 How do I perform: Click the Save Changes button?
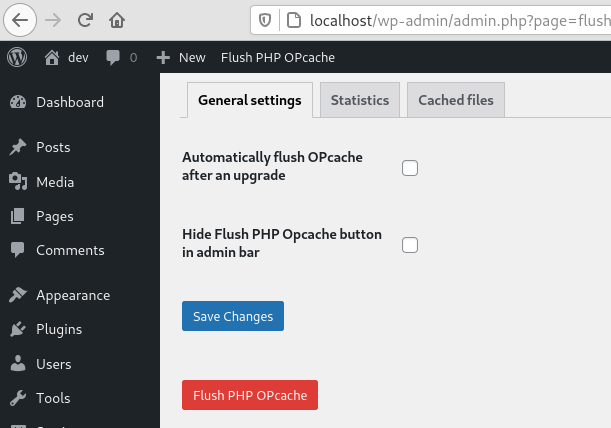233,316
